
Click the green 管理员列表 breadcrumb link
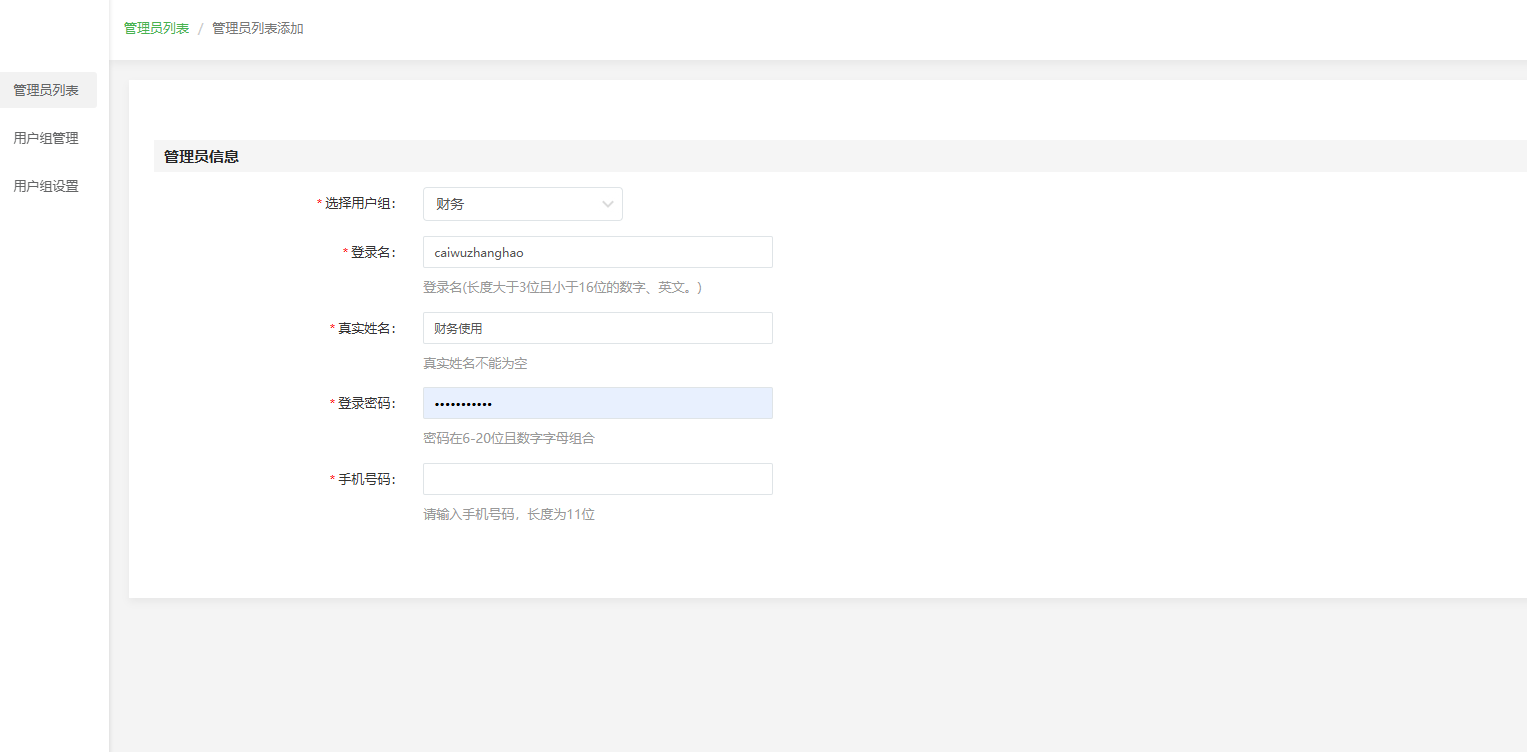pos(156,28)
